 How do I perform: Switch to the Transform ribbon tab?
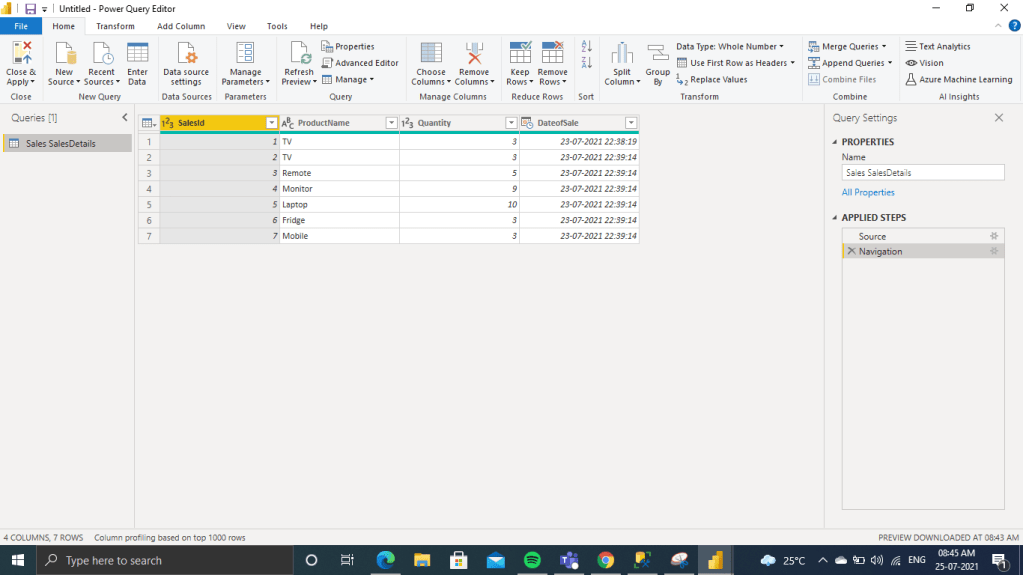coord(115,26)
